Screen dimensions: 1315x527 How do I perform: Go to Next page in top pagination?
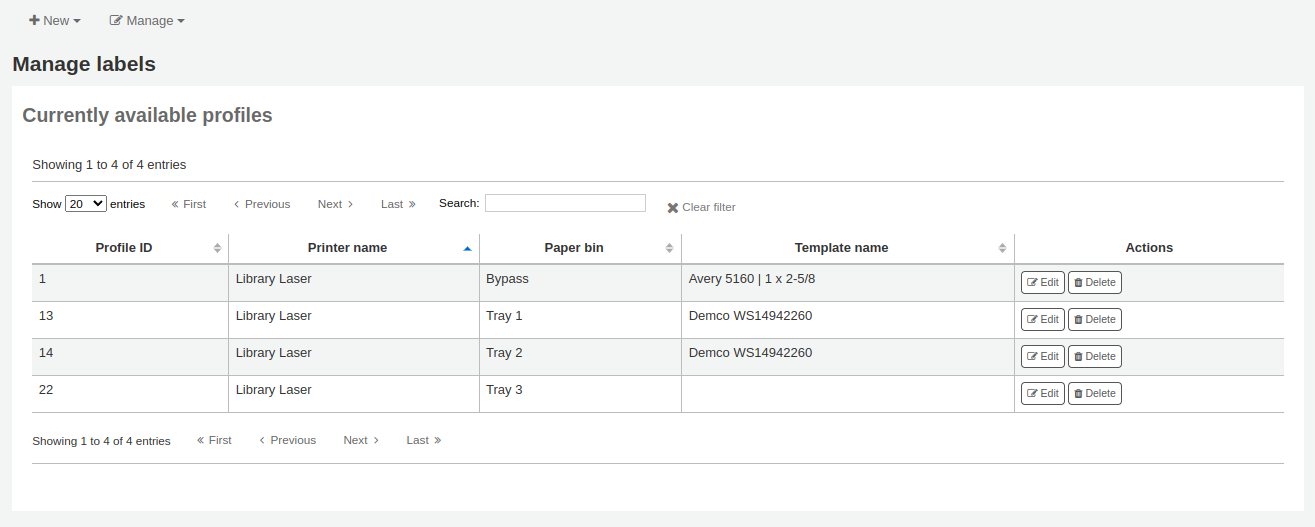tap(336, 204)
